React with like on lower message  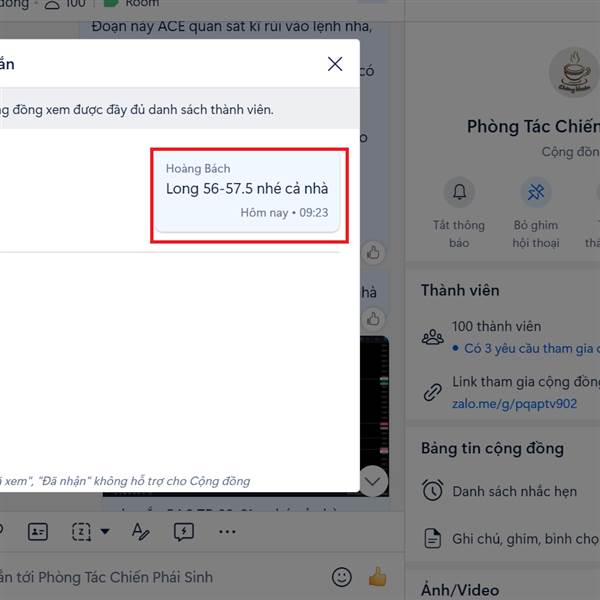point(373,319)
